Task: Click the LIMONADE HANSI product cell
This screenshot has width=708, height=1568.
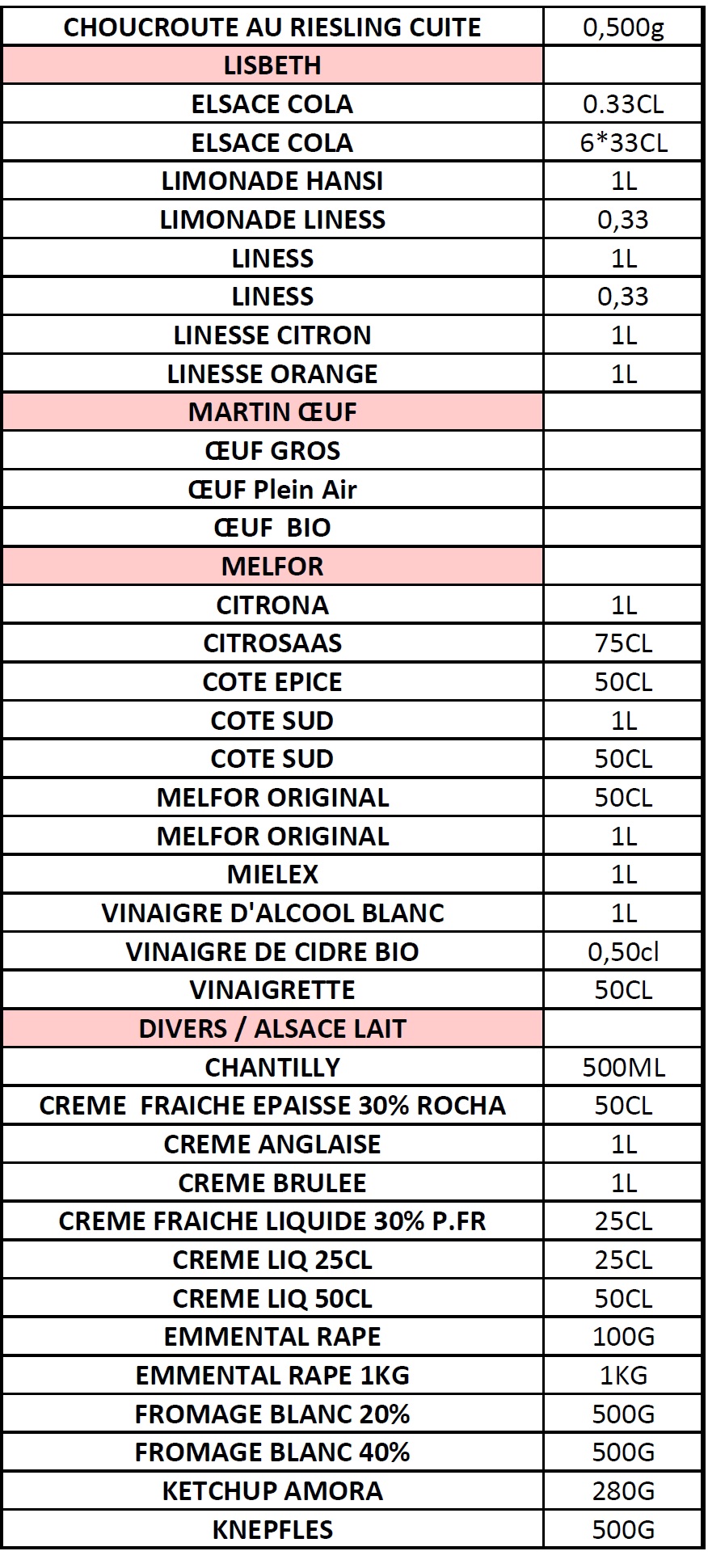Action: (272, 181)
